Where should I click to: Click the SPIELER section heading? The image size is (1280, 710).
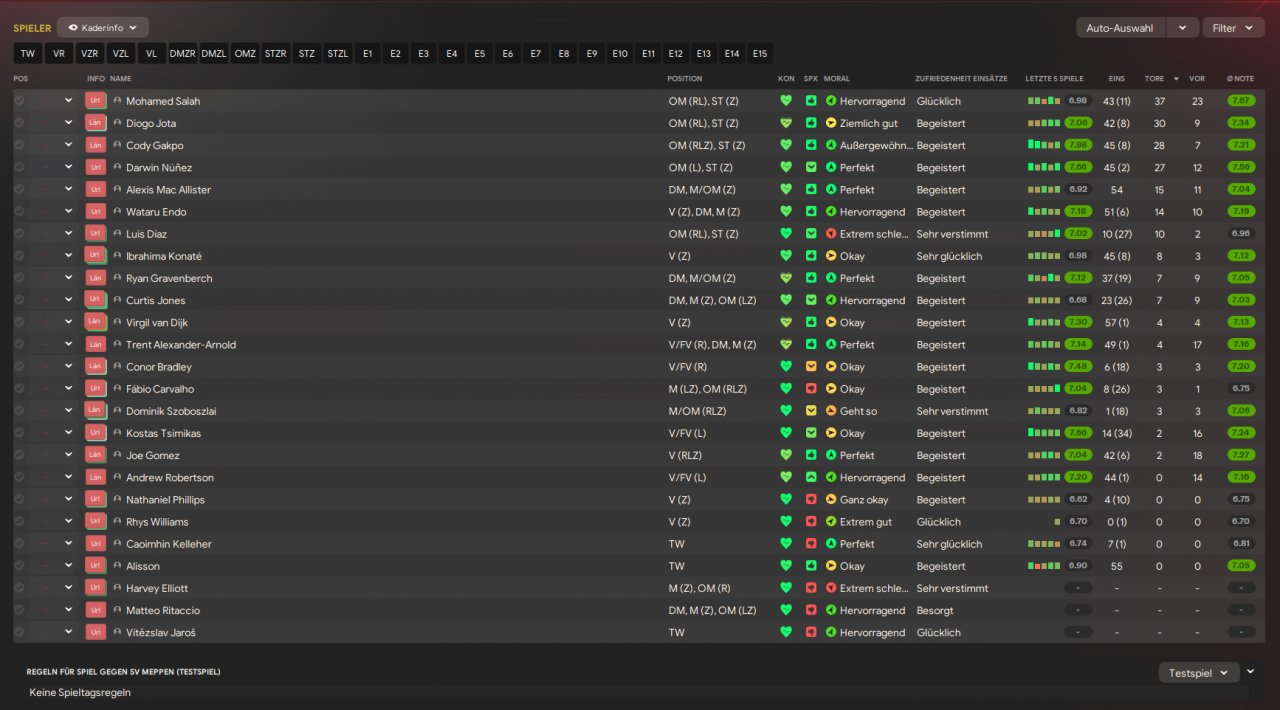click(32, 28)
